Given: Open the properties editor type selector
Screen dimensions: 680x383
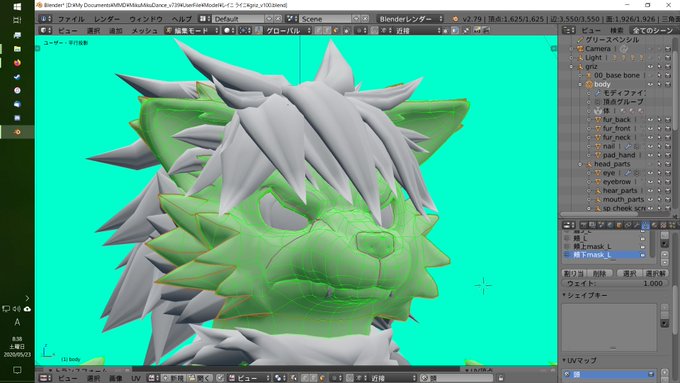Looking at the screenshot, I should 568,225.
